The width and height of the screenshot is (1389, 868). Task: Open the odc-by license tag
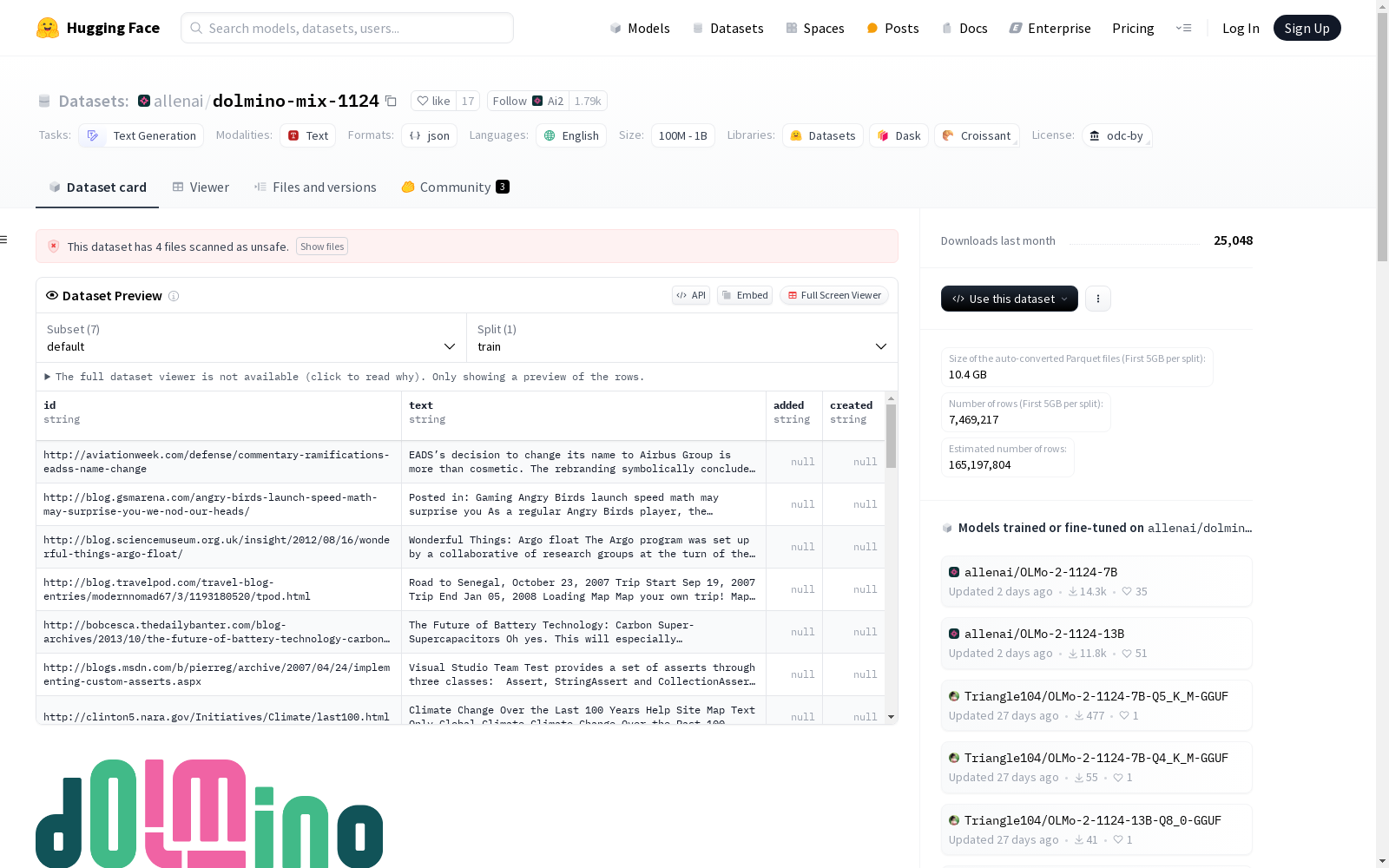[1117, 135]
